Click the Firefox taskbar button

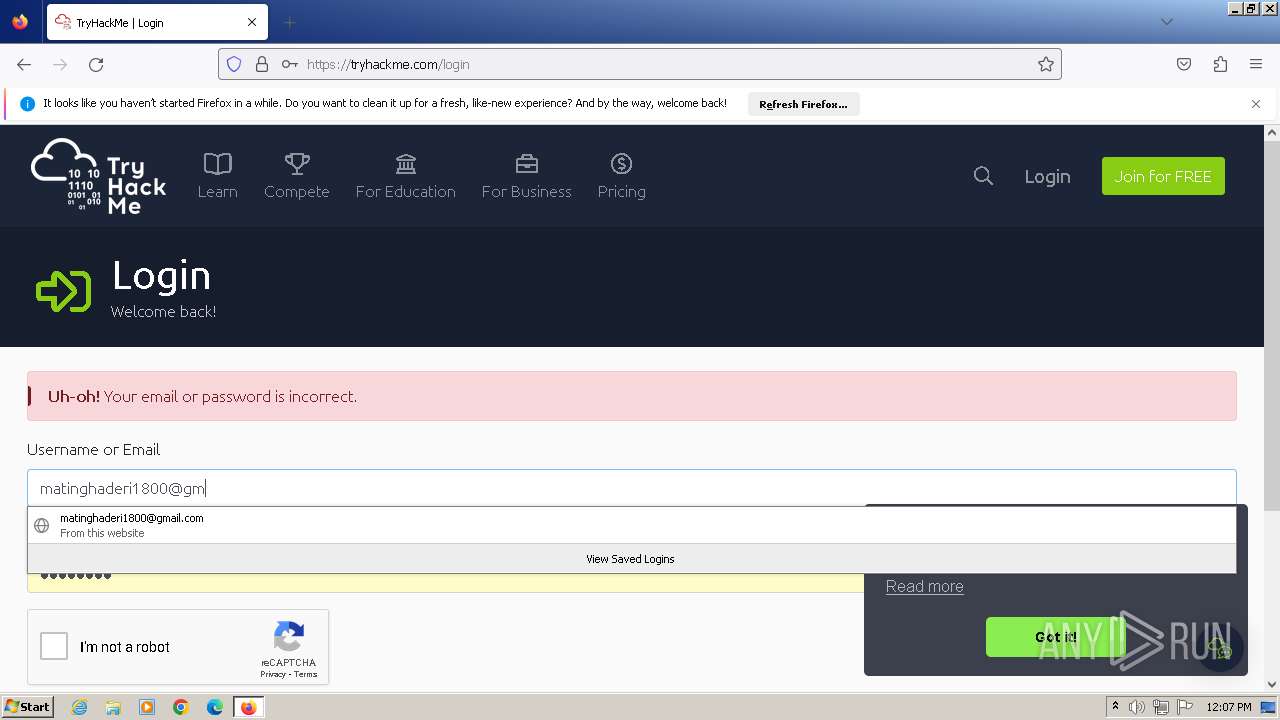248,707
